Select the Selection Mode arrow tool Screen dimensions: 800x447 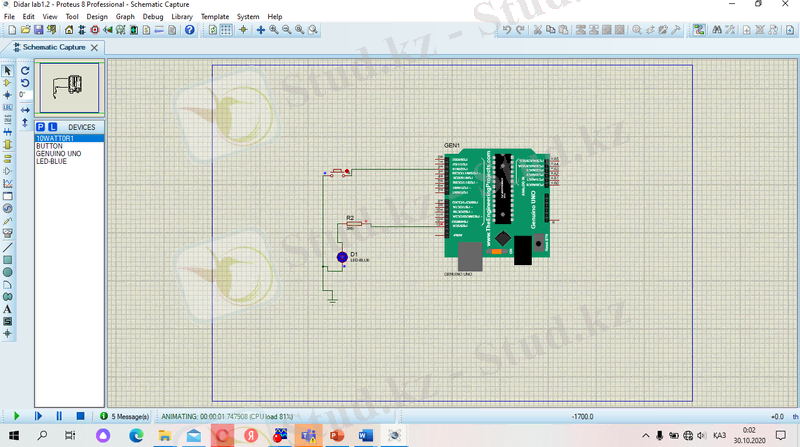(7, 70)
